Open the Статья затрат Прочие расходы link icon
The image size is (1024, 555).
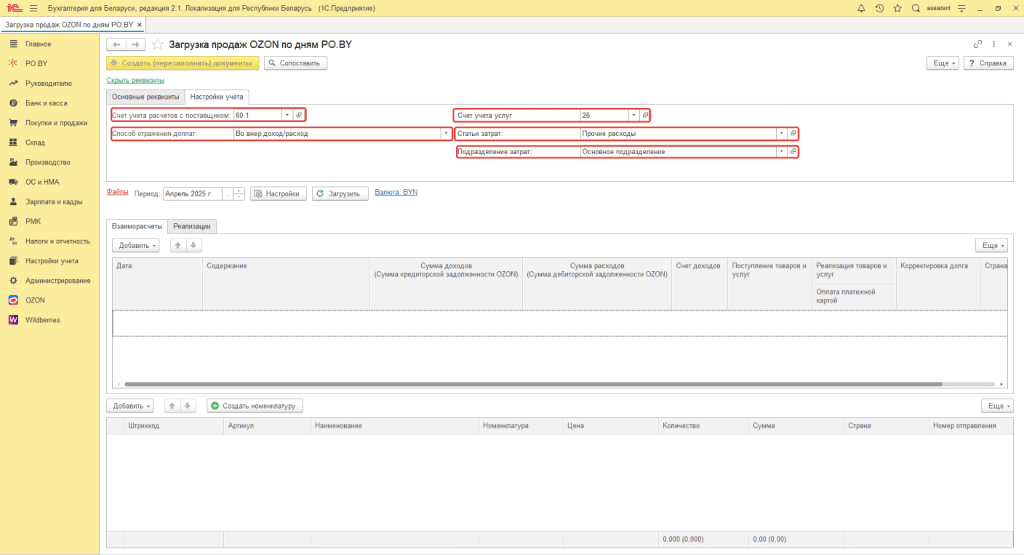[x=793, y=133]
